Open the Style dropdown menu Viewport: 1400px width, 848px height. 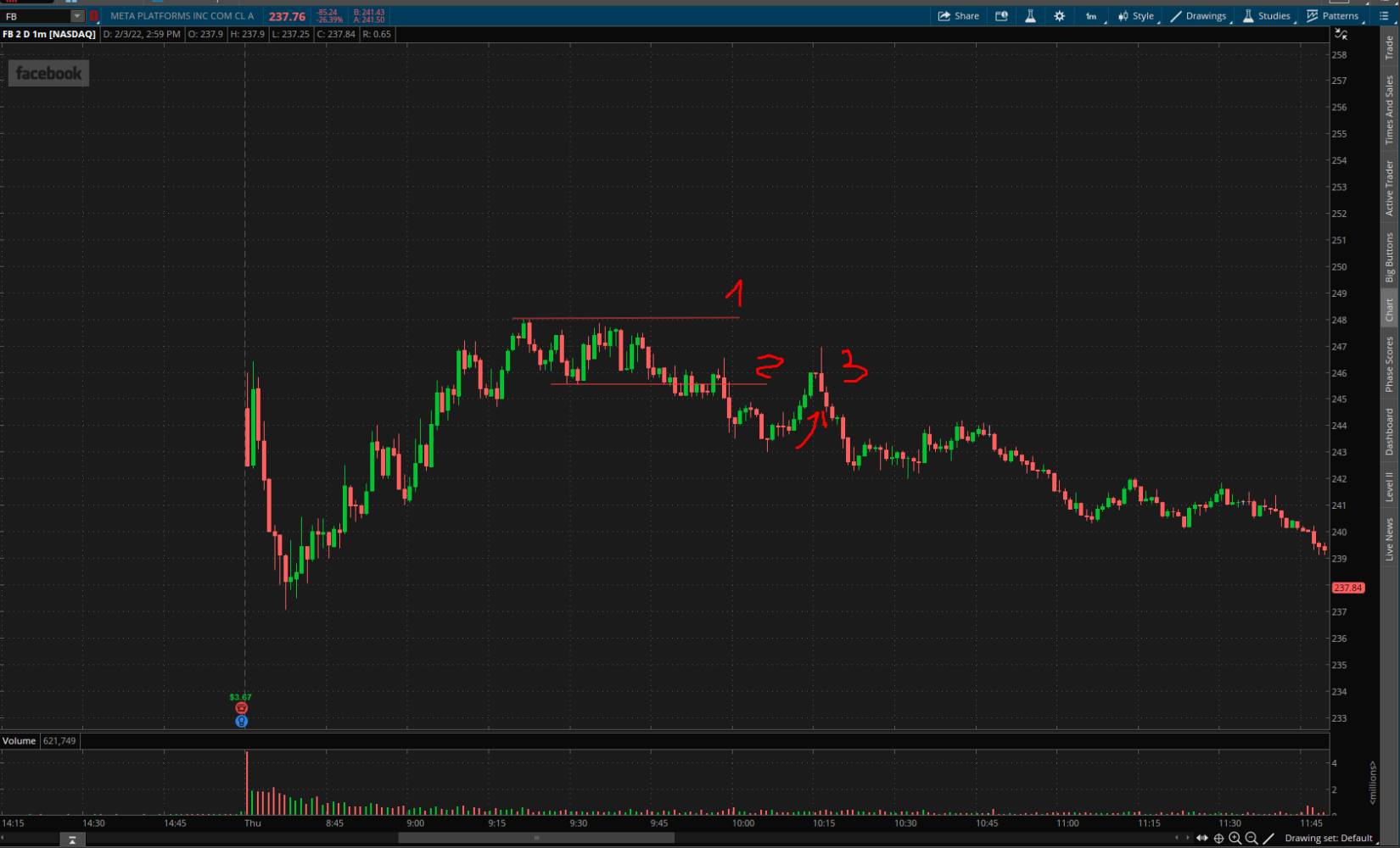[1135, 16]
